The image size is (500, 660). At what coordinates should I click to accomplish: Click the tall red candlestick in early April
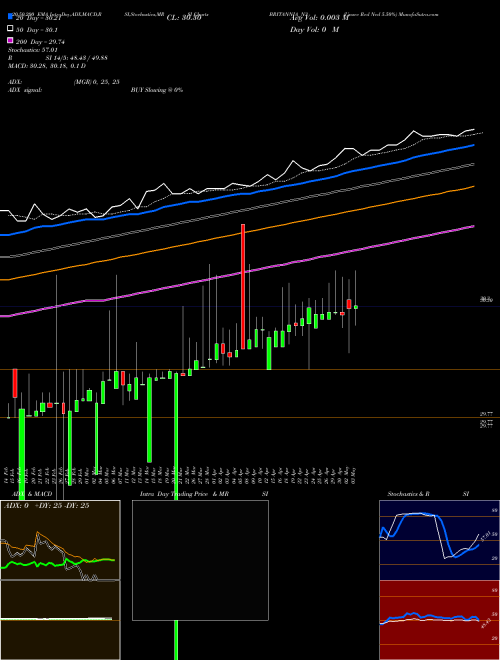(x=243, y=287)
